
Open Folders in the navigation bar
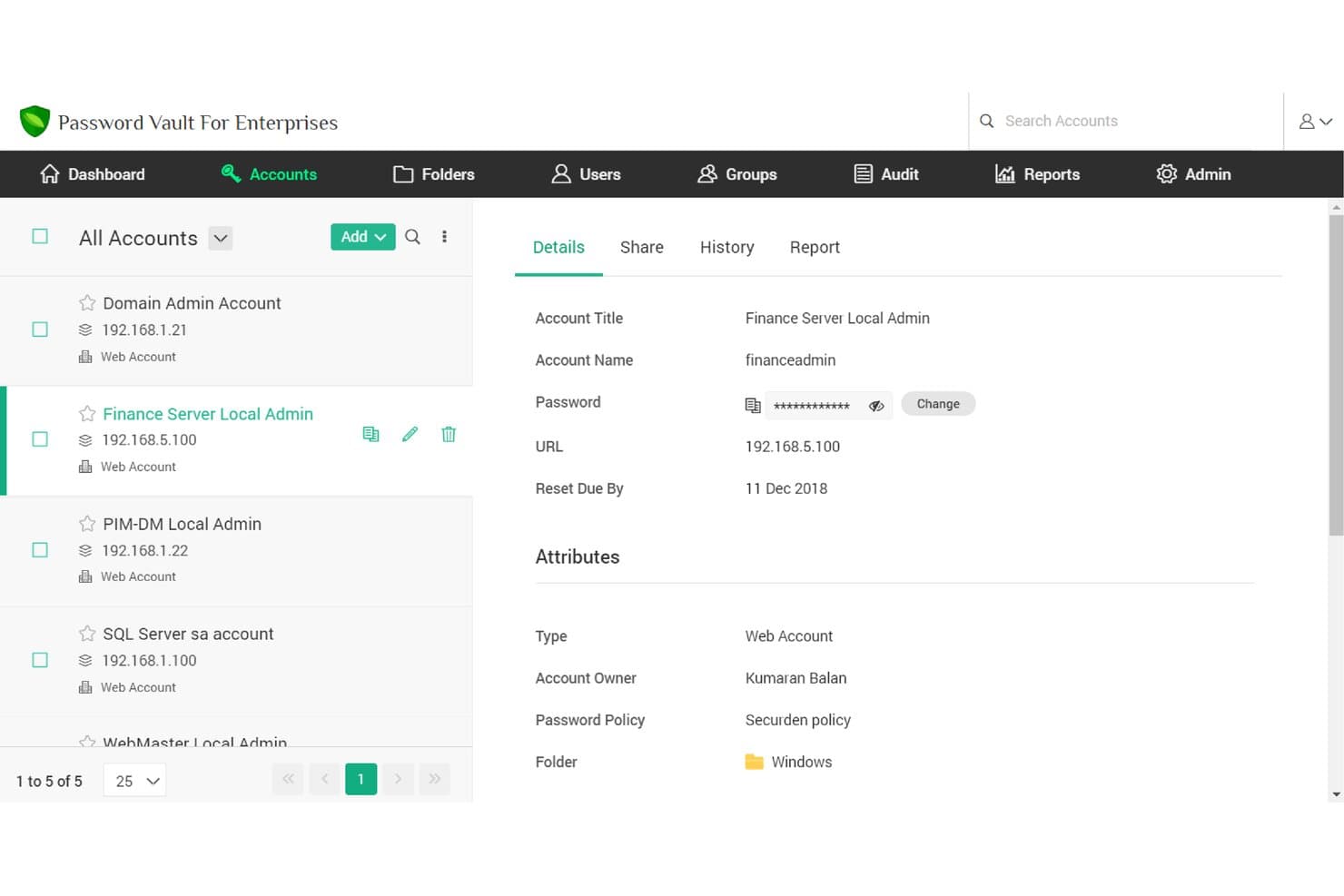click(x=434, y=174)
